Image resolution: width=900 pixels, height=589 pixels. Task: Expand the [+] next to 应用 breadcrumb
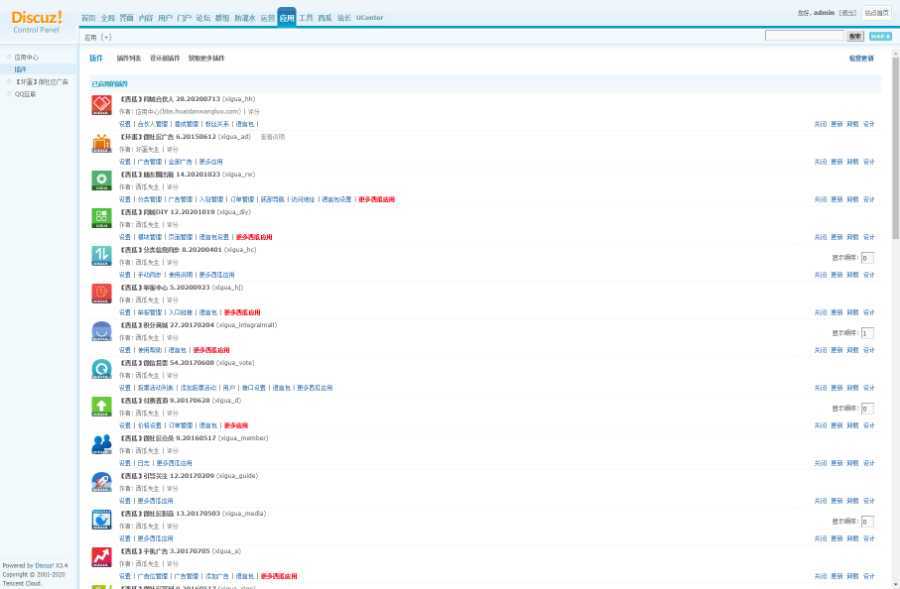[106, 37]
